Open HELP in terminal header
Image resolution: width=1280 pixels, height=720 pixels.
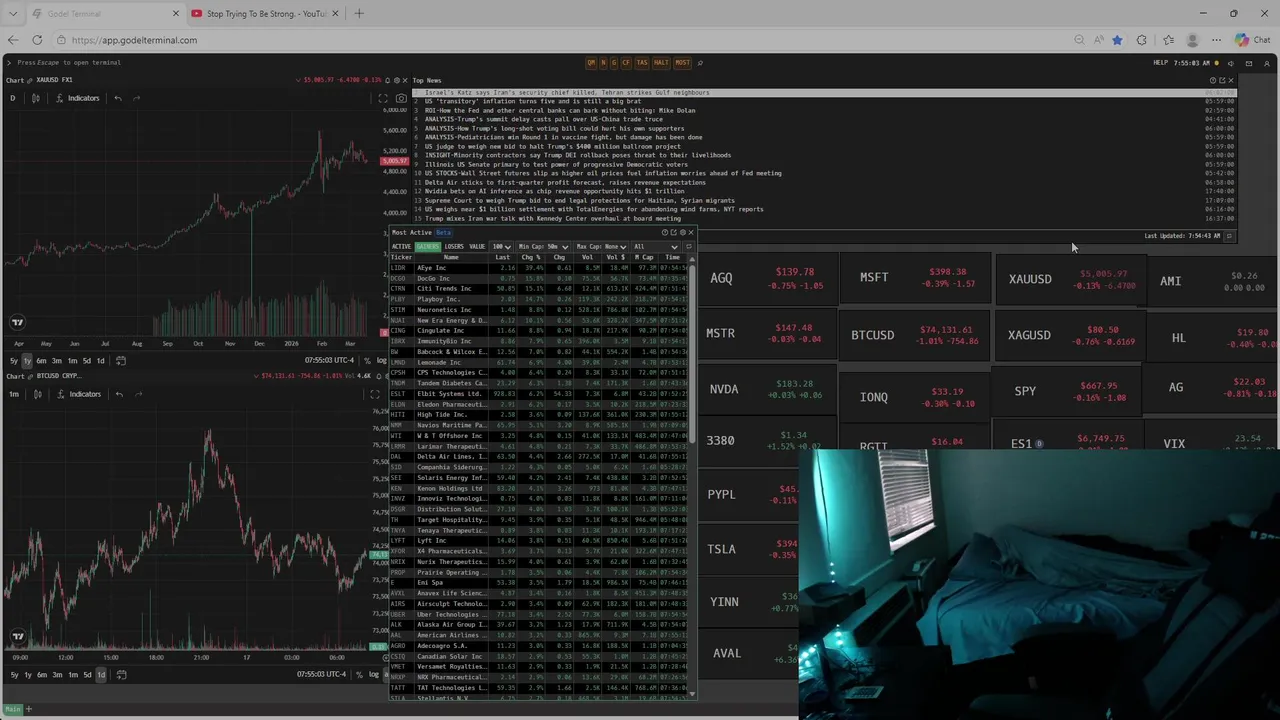[x=1160, y=63]
